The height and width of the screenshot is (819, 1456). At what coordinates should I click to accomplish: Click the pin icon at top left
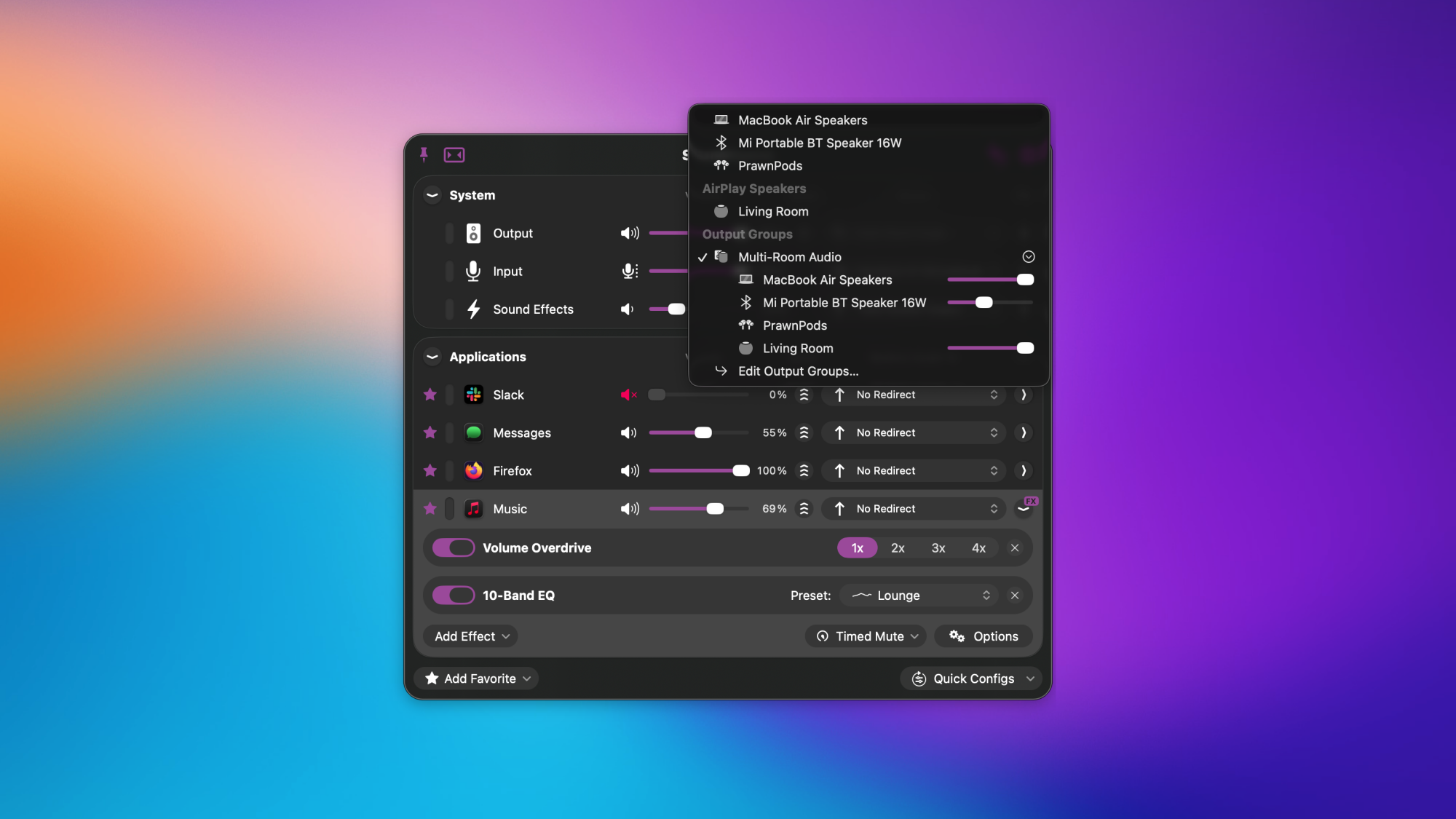coord(424,154)
